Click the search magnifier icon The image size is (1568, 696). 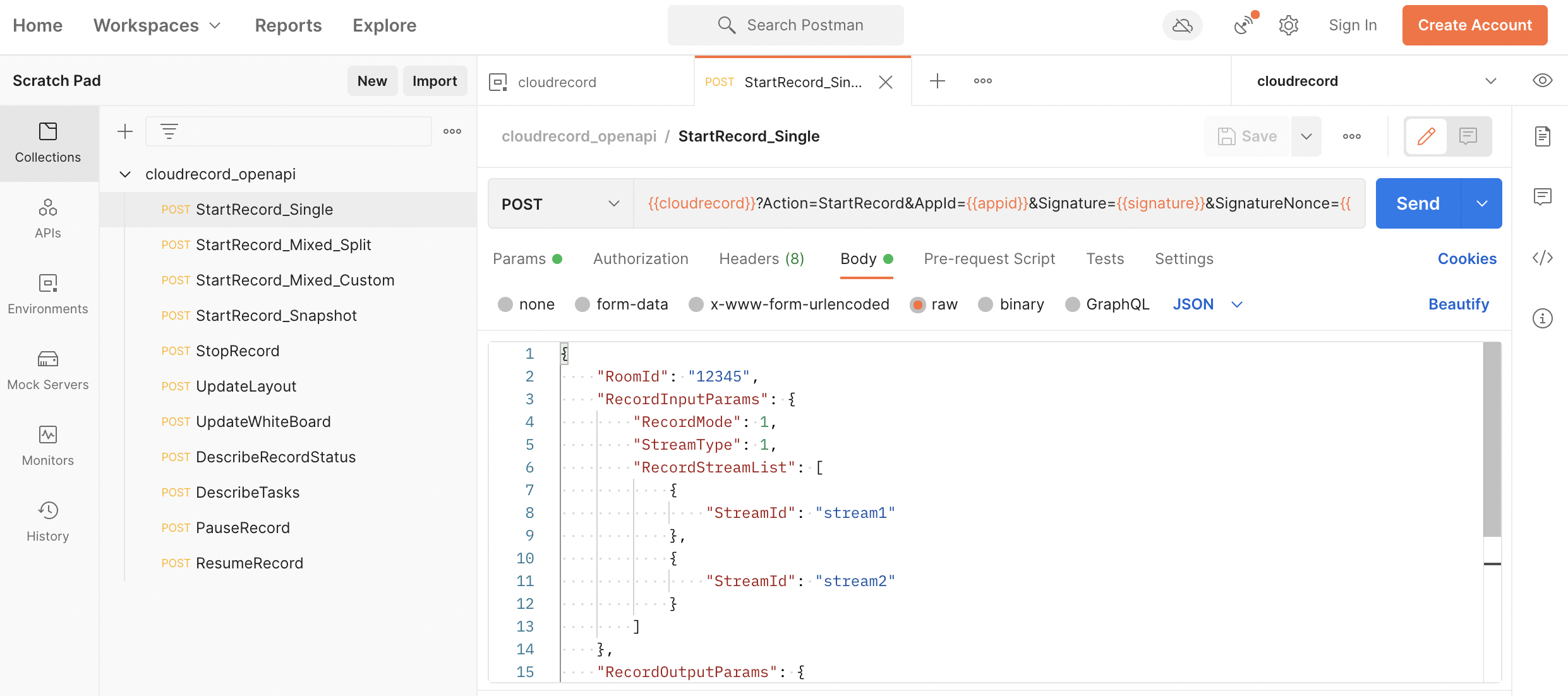click(727, 25)
